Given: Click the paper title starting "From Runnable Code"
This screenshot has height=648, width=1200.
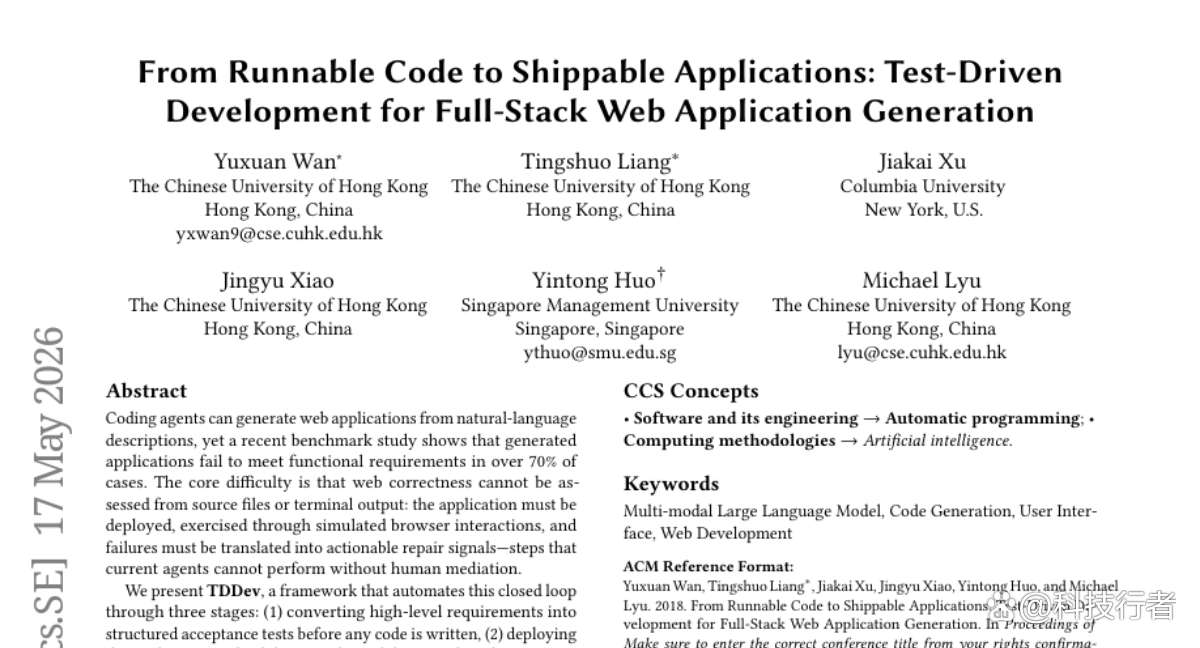Looking at the screenshot, I should click(x=600, y=91).
